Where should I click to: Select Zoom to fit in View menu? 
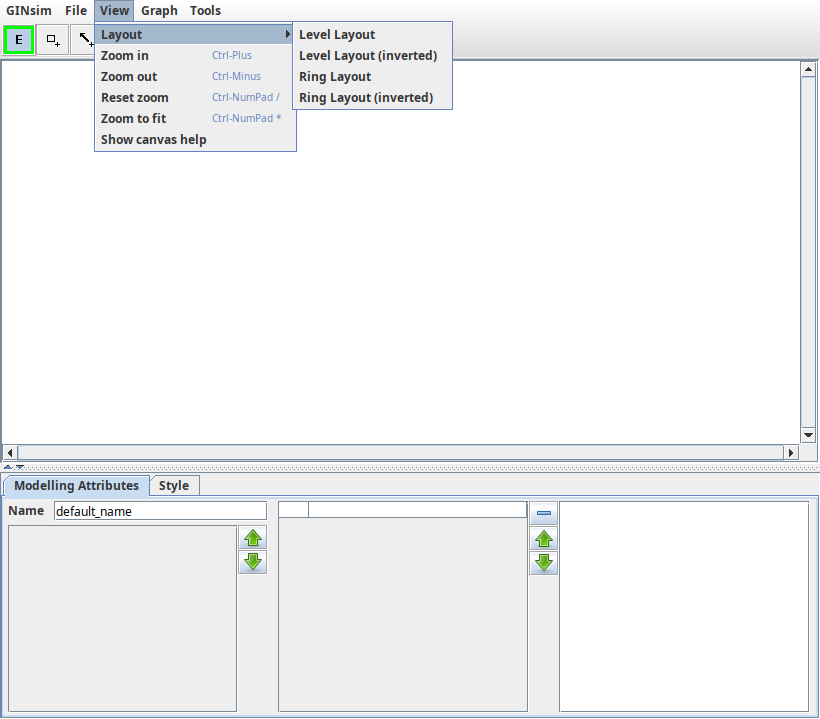(x=133, y=119)
